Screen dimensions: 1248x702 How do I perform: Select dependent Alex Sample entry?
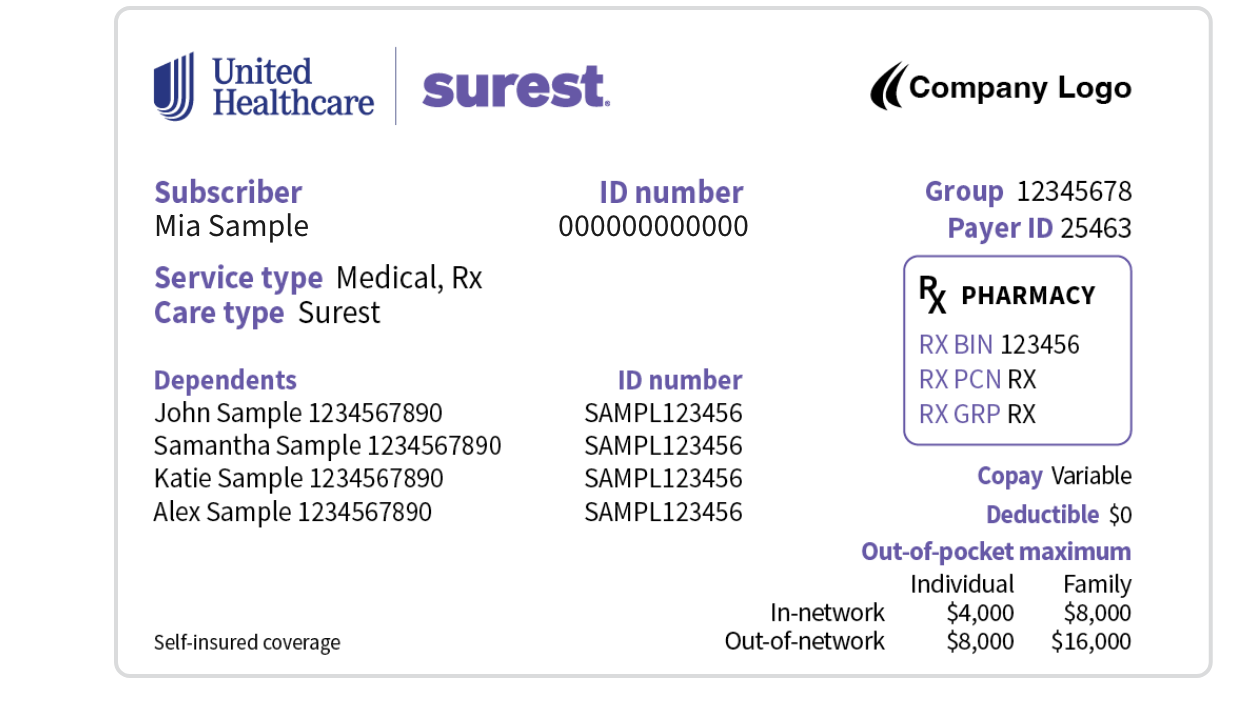[x=292, y=513]
